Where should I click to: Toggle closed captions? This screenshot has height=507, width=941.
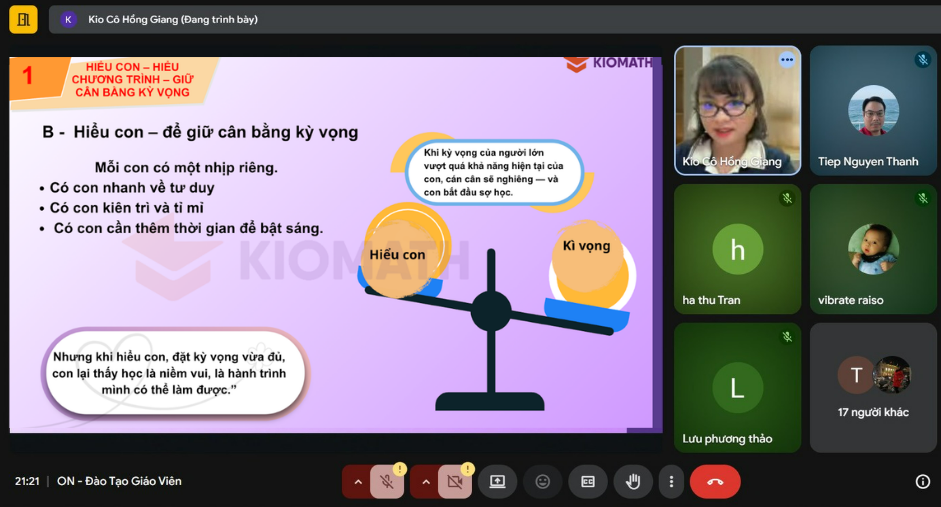tap(588, 482)
